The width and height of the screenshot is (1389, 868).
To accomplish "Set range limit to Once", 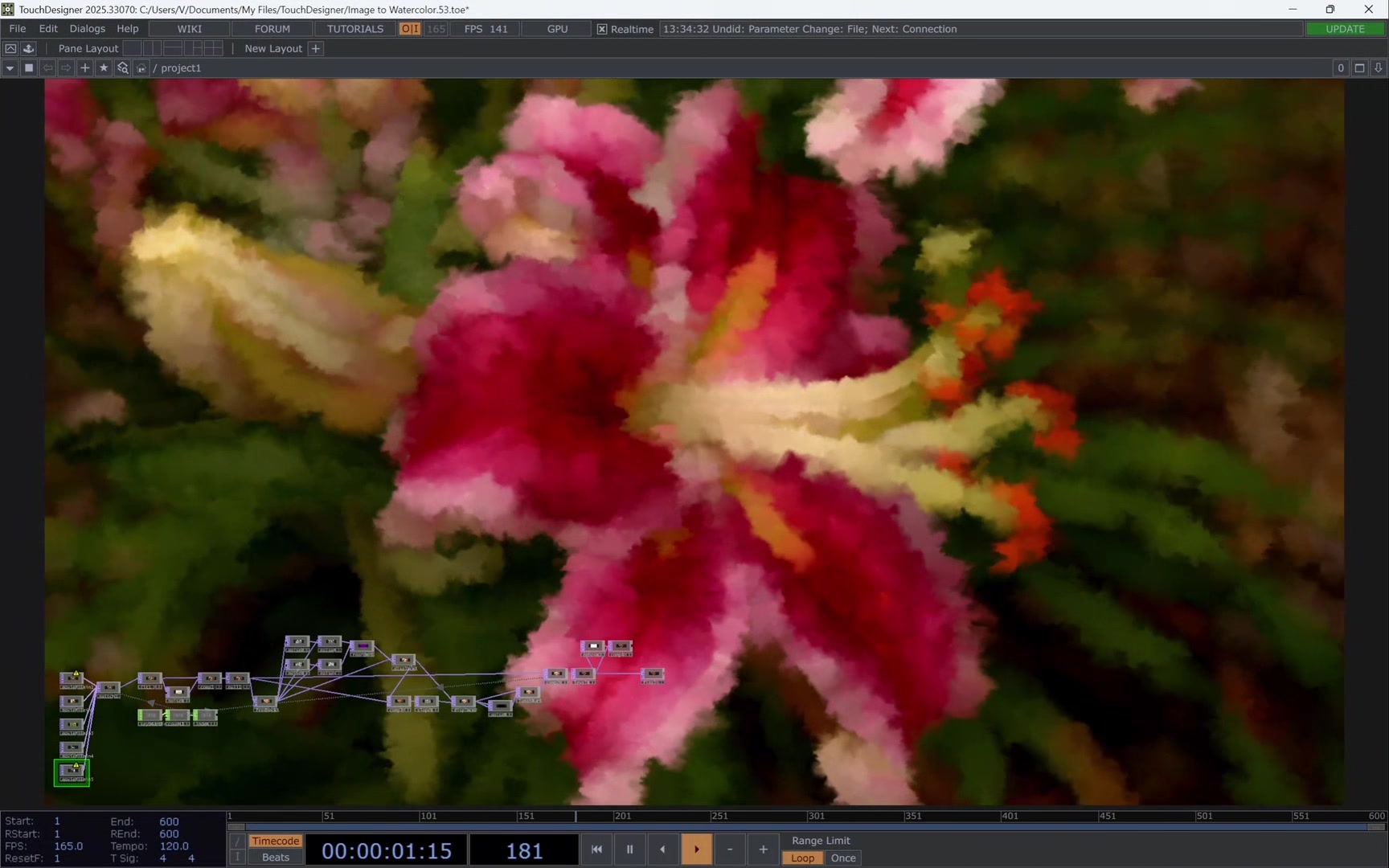I will [843, 858].
